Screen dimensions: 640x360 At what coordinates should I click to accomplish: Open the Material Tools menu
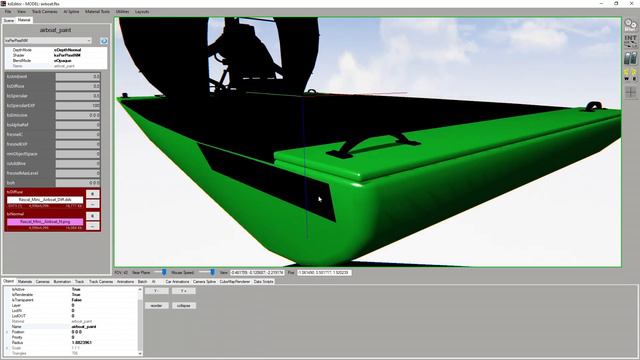tap(97, 12)
